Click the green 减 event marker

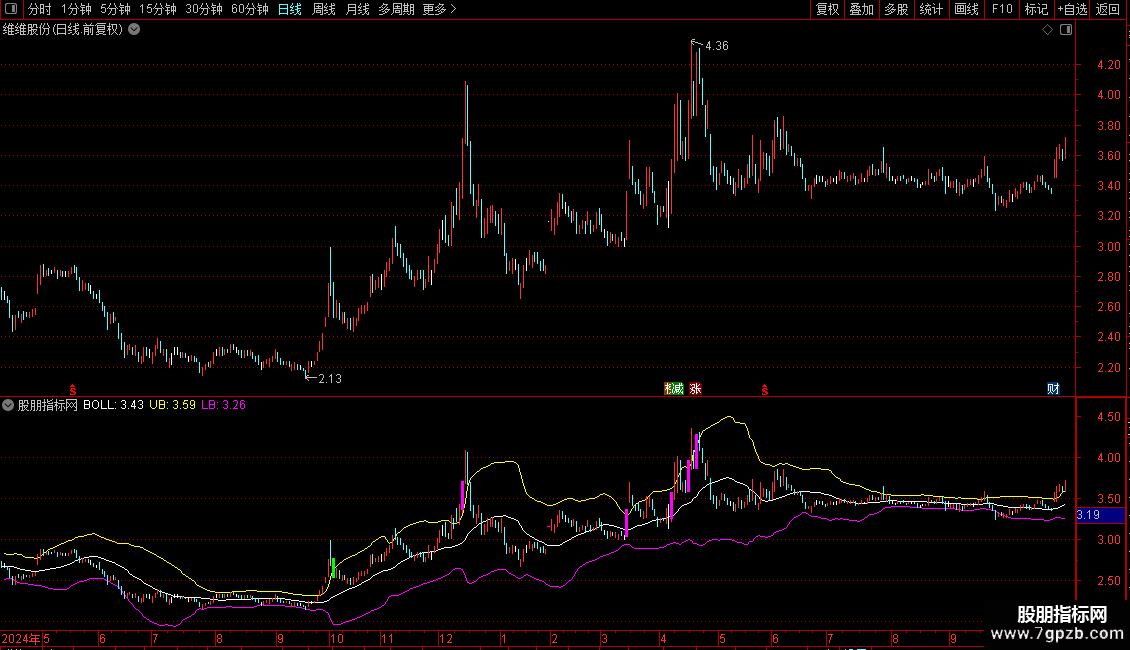[677, 388]
